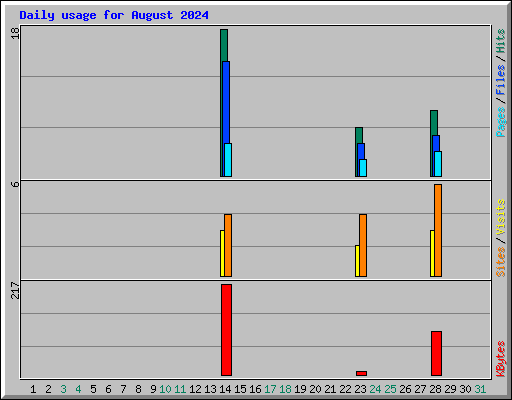Viewport: 512px width, 400px height.
Task: Click the yellow Visits bar for day 14
Action: pos(222,253)
